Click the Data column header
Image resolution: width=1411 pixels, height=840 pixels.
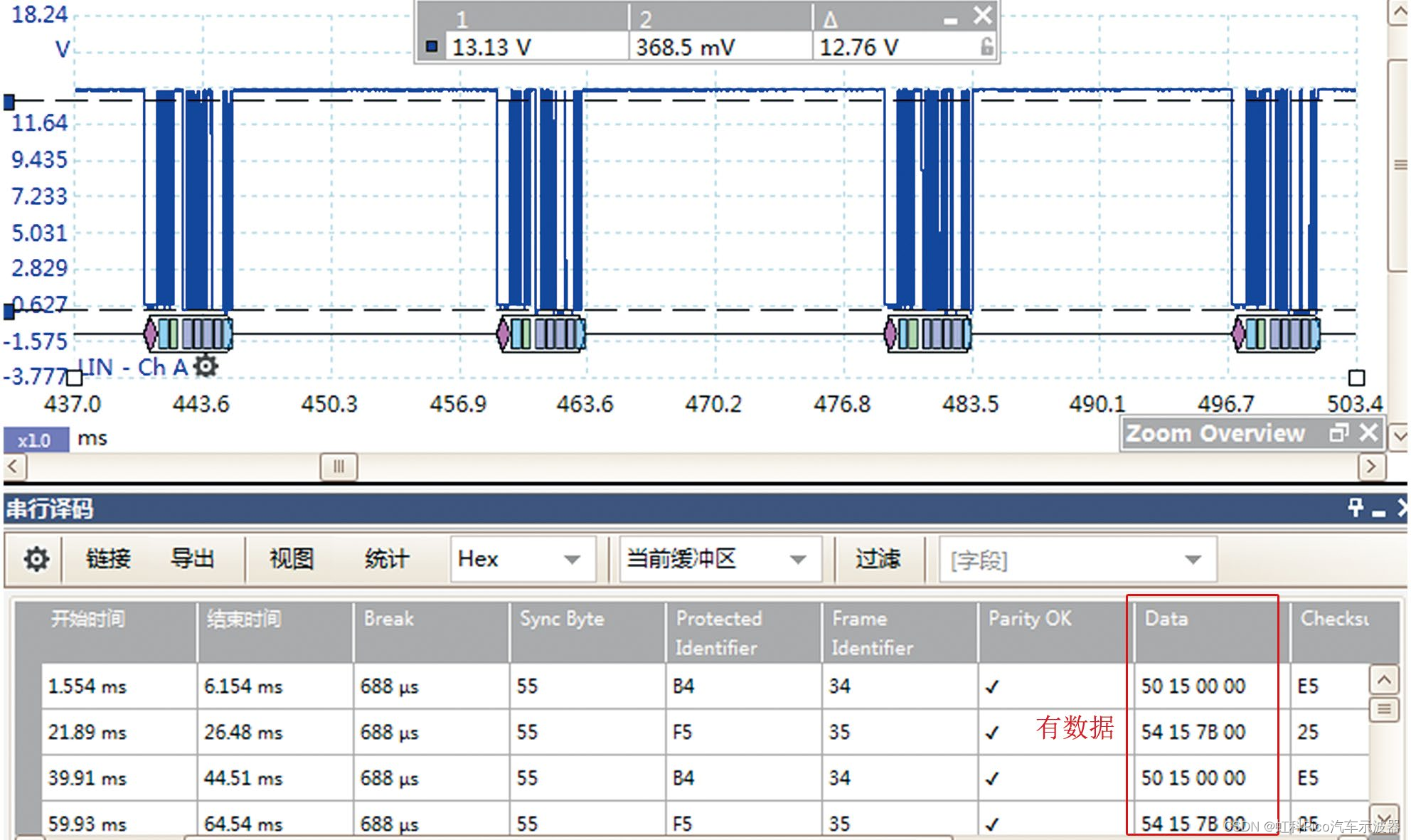click(1213, 632)
